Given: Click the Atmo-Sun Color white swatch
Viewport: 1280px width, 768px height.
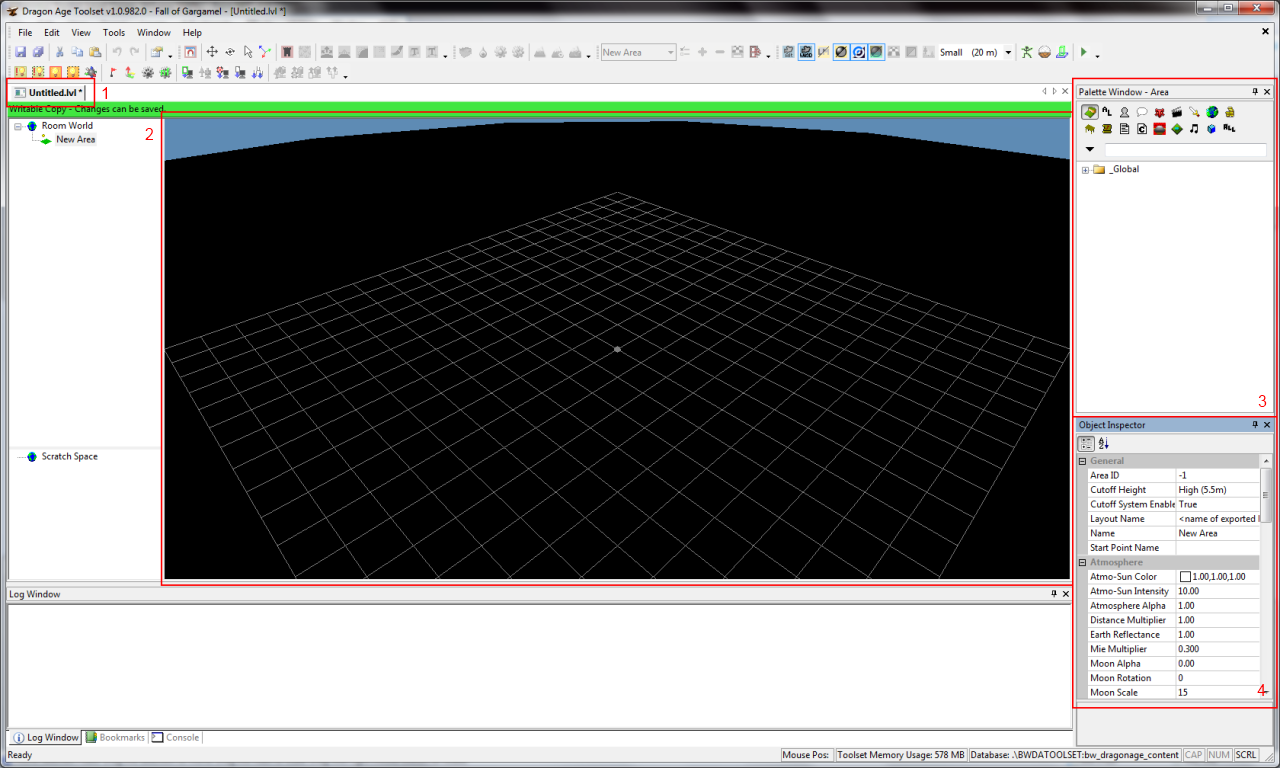Looking at the screenshot, I should tap(1185, 577).
